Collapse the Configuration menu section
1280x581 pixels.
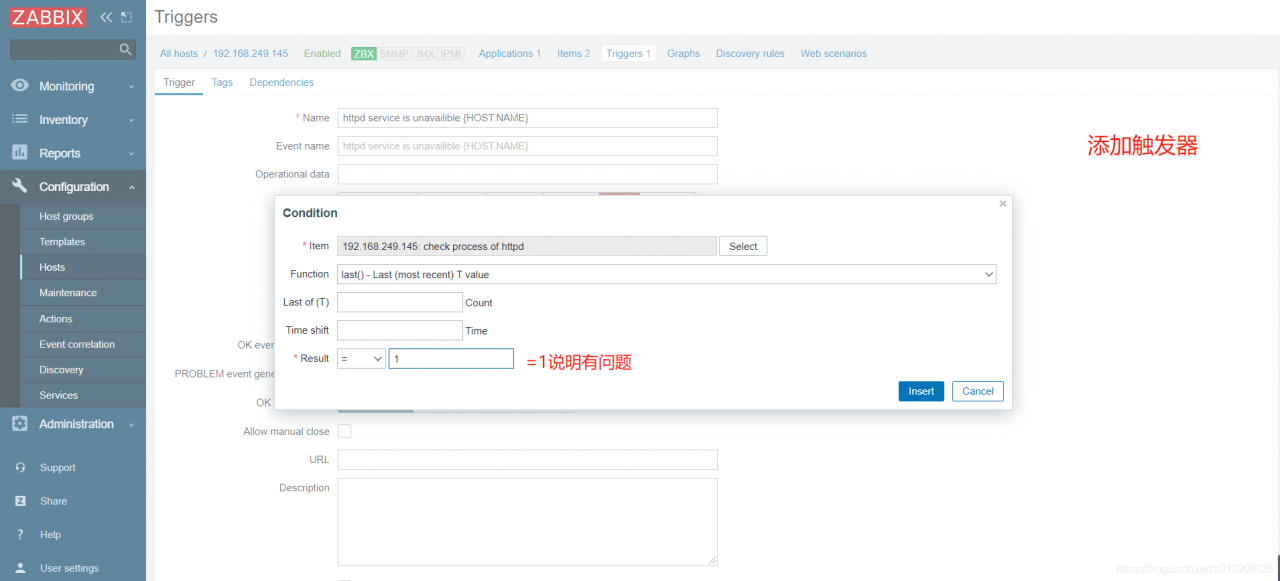(131, 187)
